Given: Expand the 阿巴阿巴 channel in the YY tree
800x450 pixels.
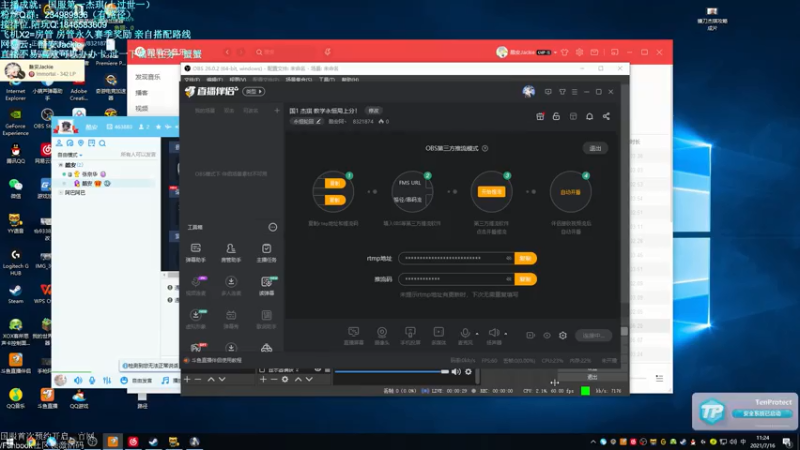Looking at the screenshot, I should click(x=61, y=192).
